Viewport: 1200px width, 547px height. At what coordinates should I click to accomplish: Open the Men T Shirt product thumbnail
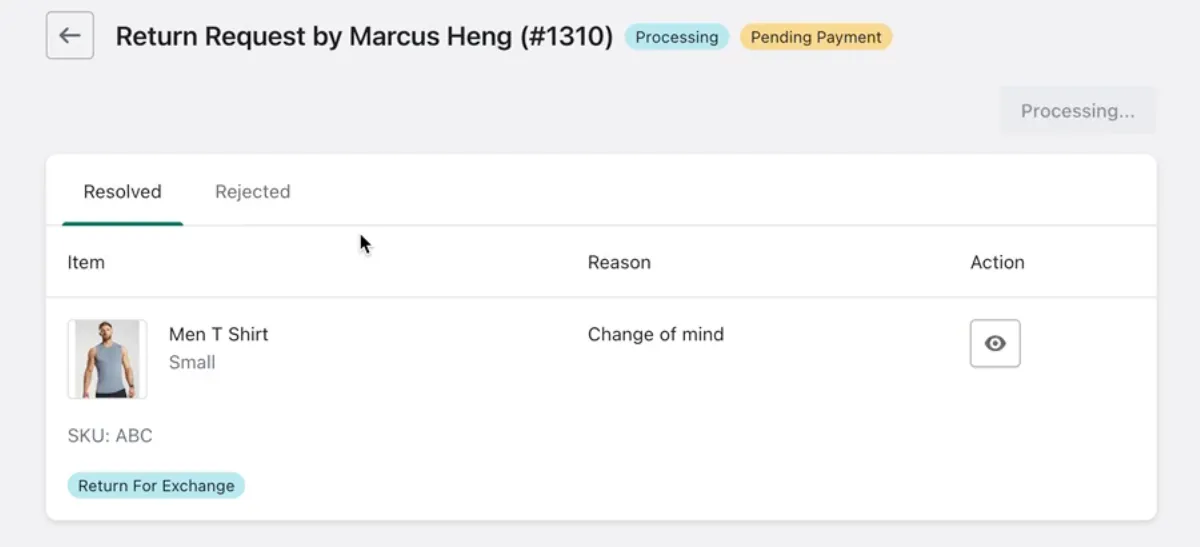pos(107,359)
